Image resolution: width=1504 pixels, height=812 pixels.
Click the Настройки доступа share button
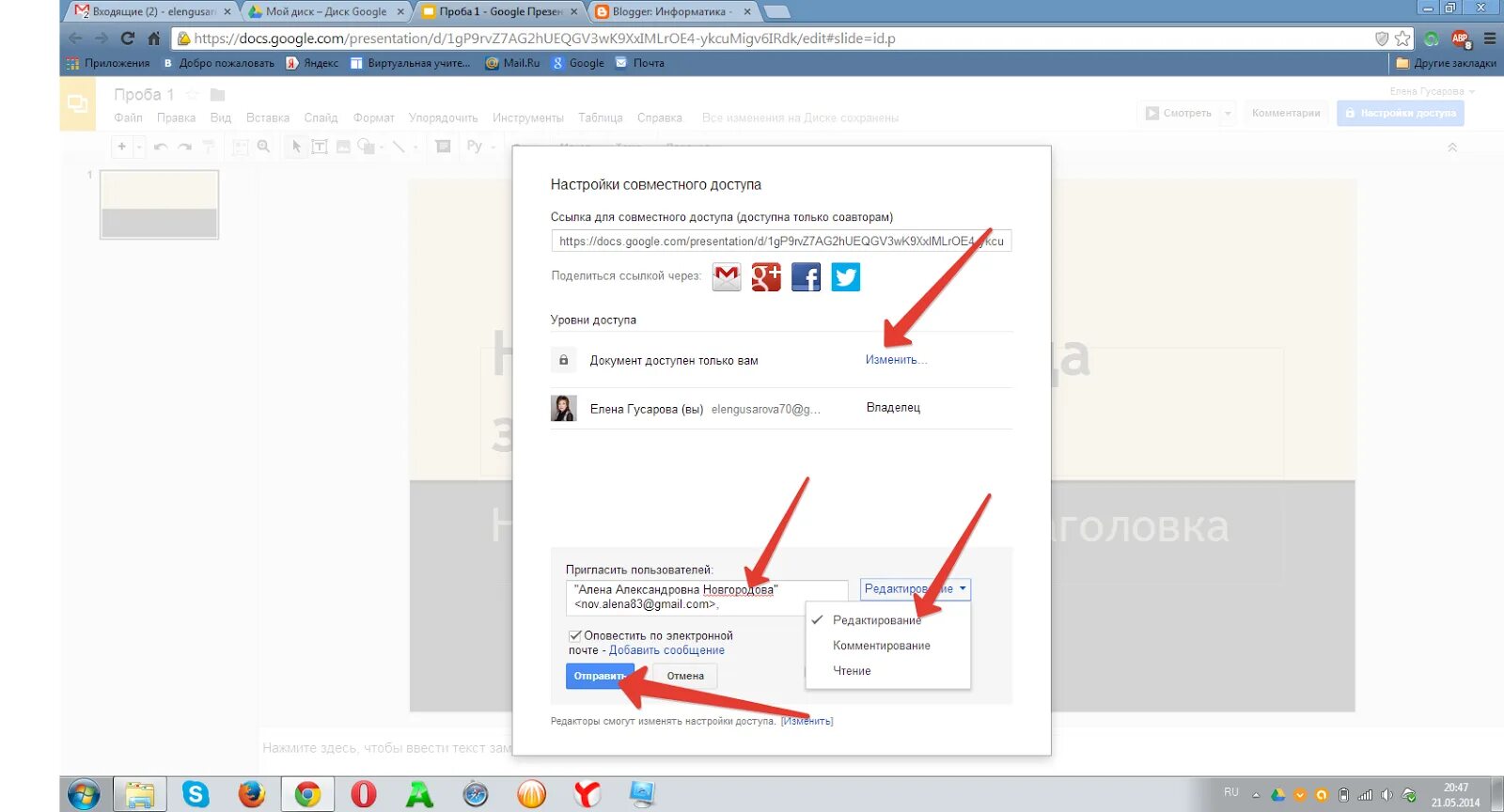pos(1401,113)
